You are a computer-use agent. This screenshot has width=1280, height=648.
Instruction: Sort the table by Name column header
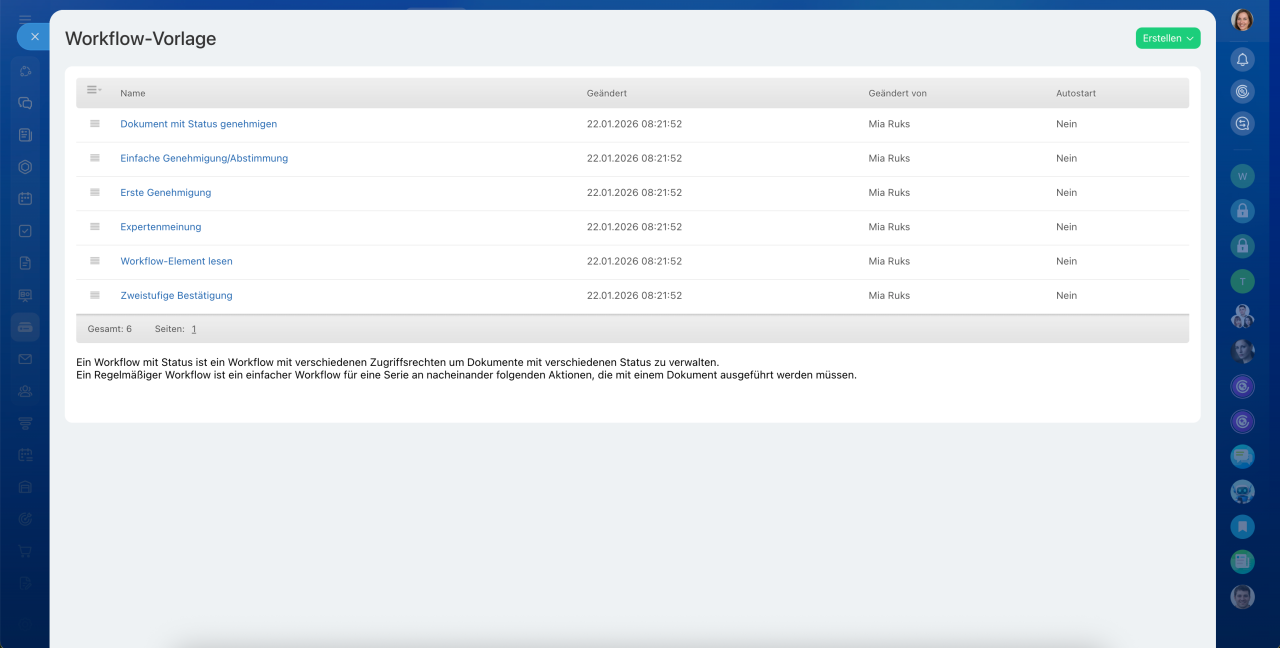[133, 93]
